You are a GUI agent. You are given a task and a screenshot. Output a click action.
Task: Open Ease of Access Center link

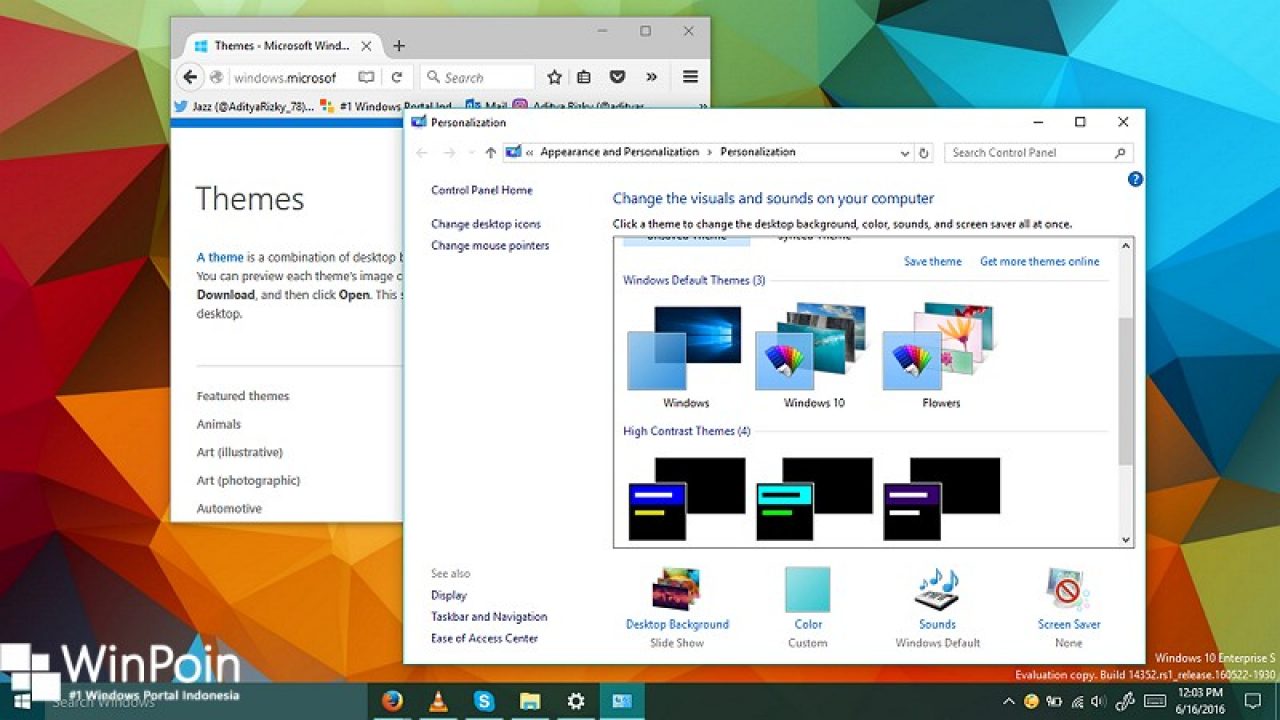click(x=484, y=638)
